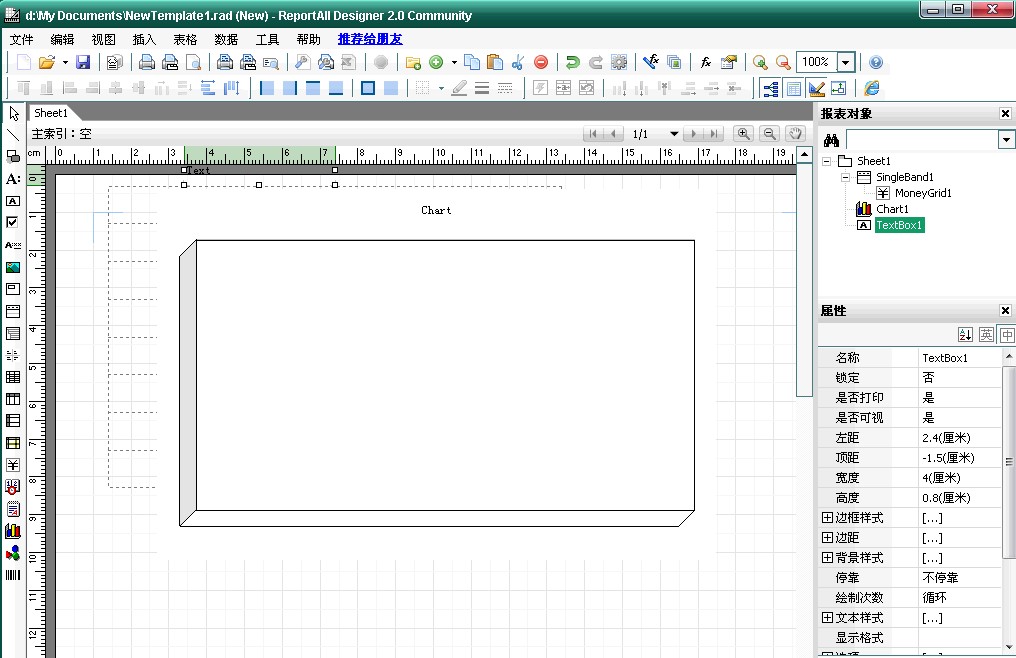Toggle the property grid panel button
The width and height of the screenshot is (1016, 658).
point(793,88)
